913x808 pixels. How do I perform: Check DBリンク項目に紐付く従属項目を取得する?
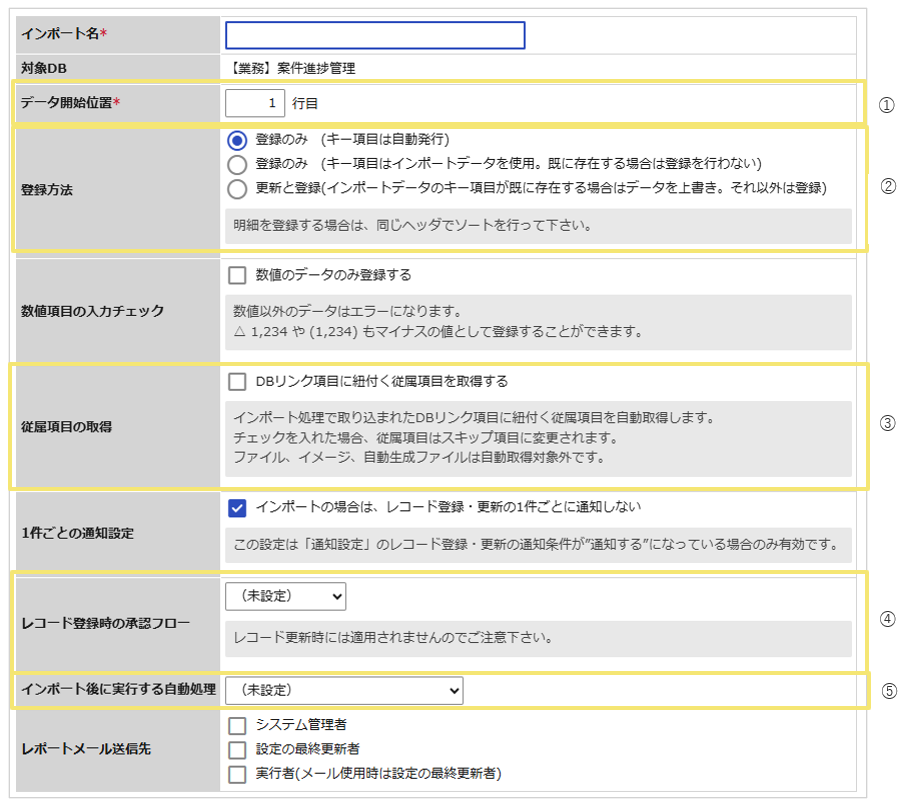point(237,382)
